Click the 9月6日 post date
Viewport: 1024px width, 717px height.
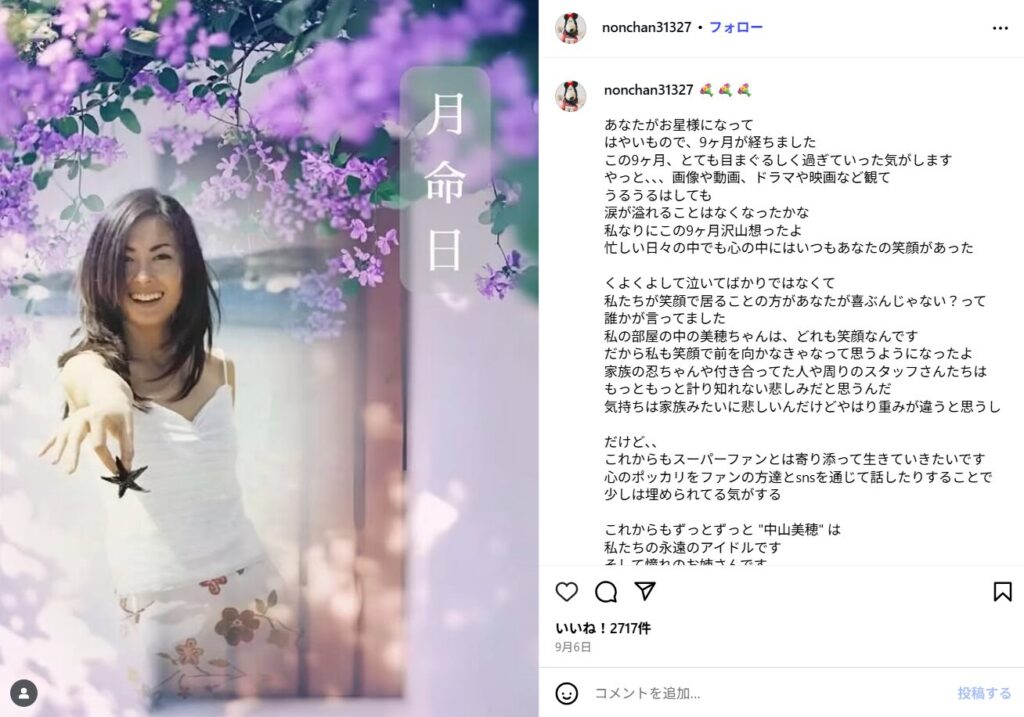click(573, 647)
